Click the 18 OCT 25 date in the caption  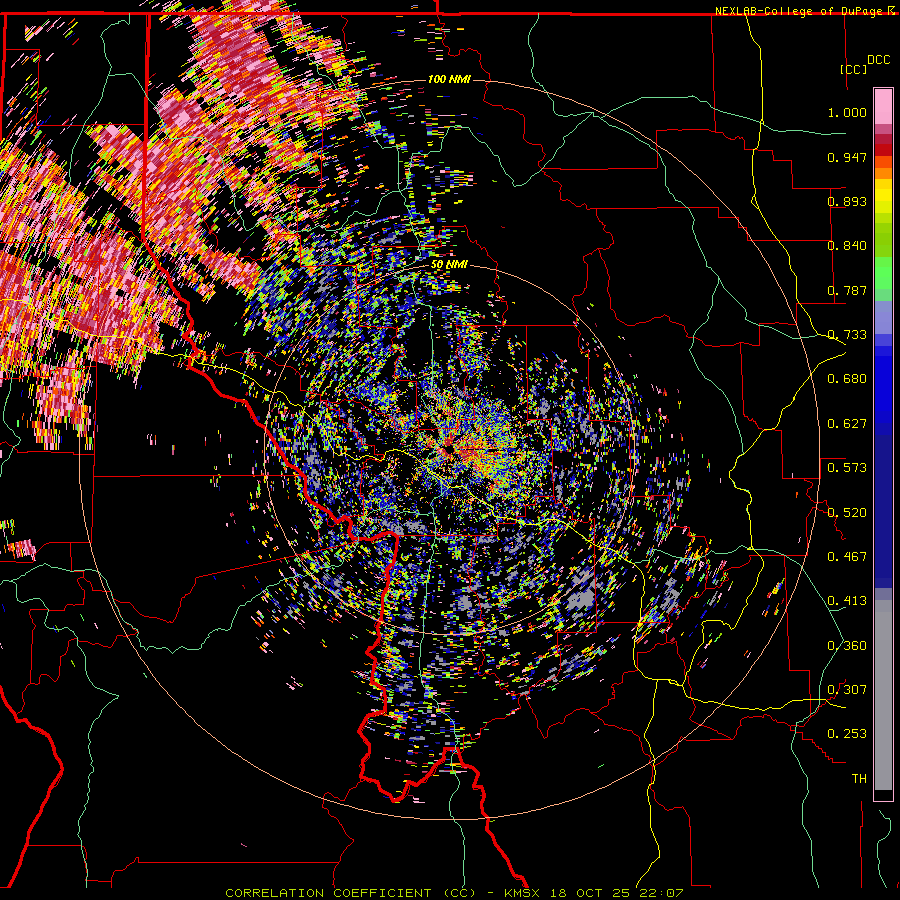[590, 893]
